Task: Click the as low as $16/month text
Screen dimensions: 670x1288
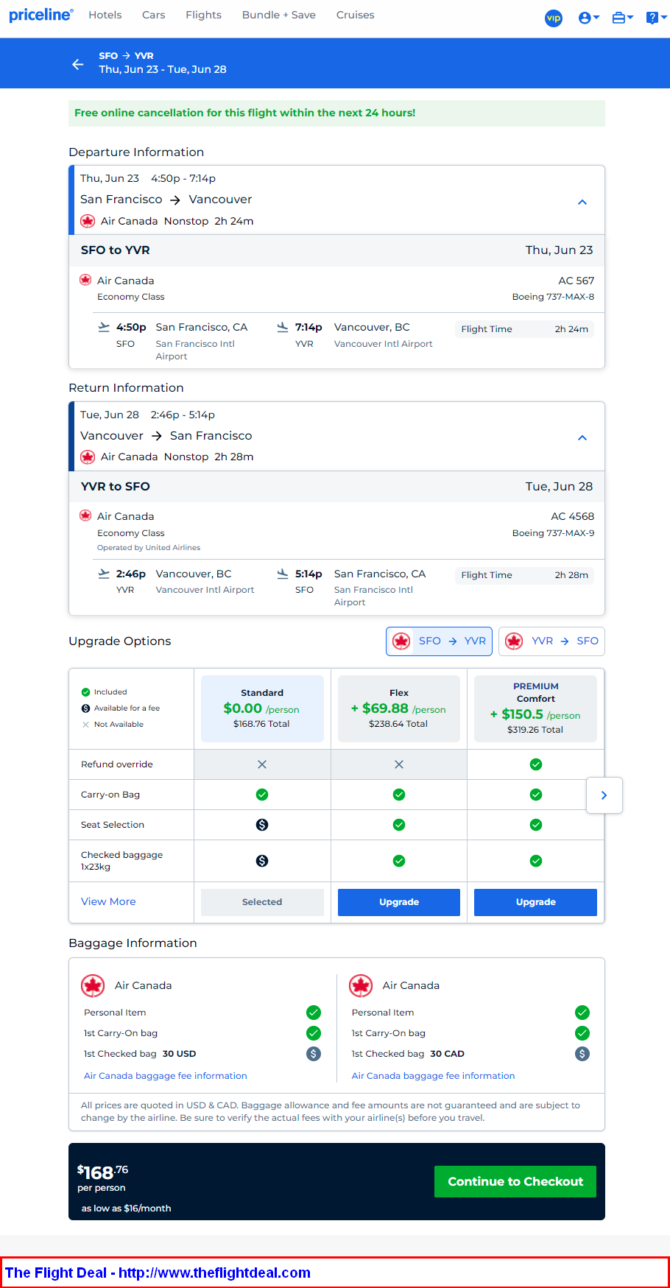Action: (x=126, y=1208)
